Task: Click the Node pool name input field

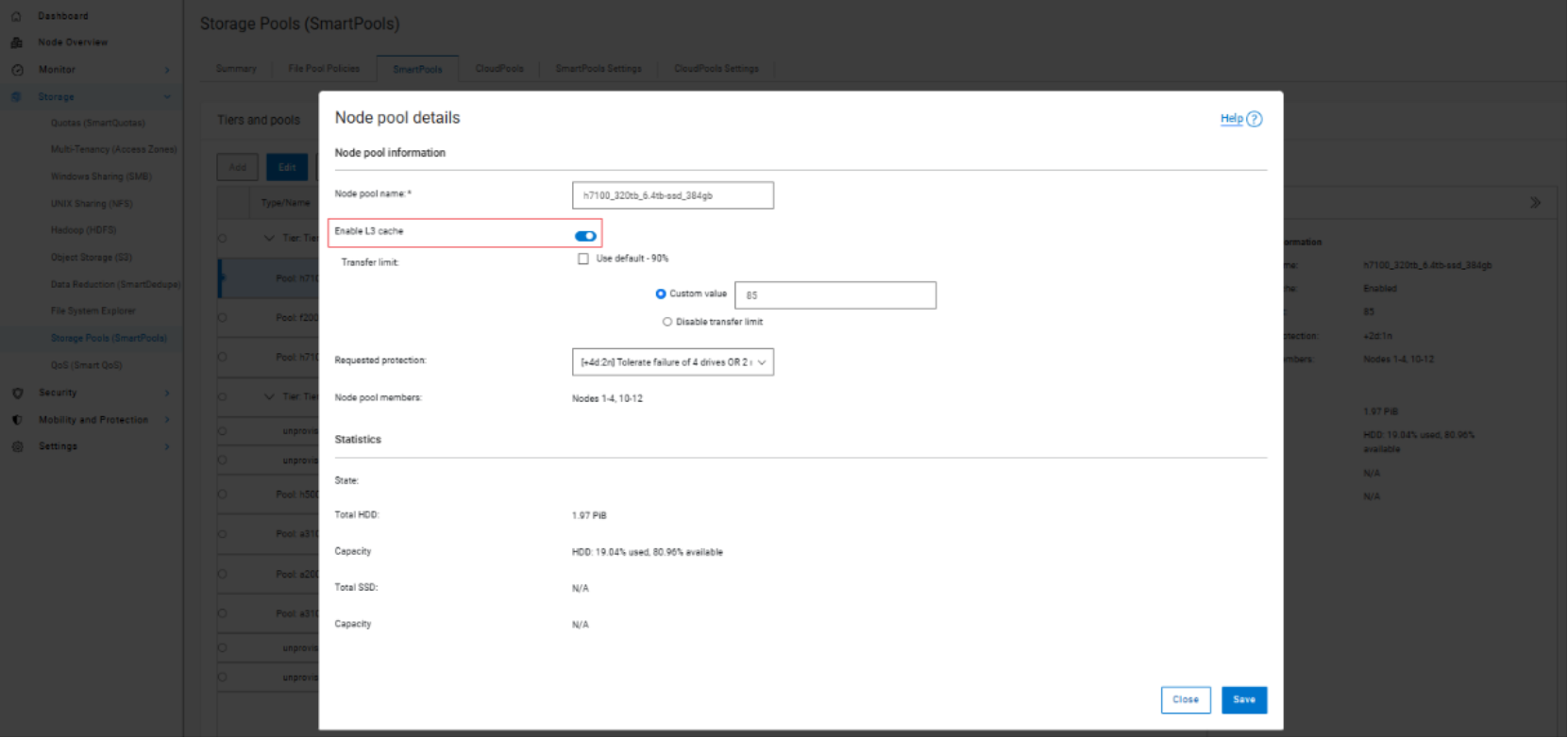Action: point(673,195)
